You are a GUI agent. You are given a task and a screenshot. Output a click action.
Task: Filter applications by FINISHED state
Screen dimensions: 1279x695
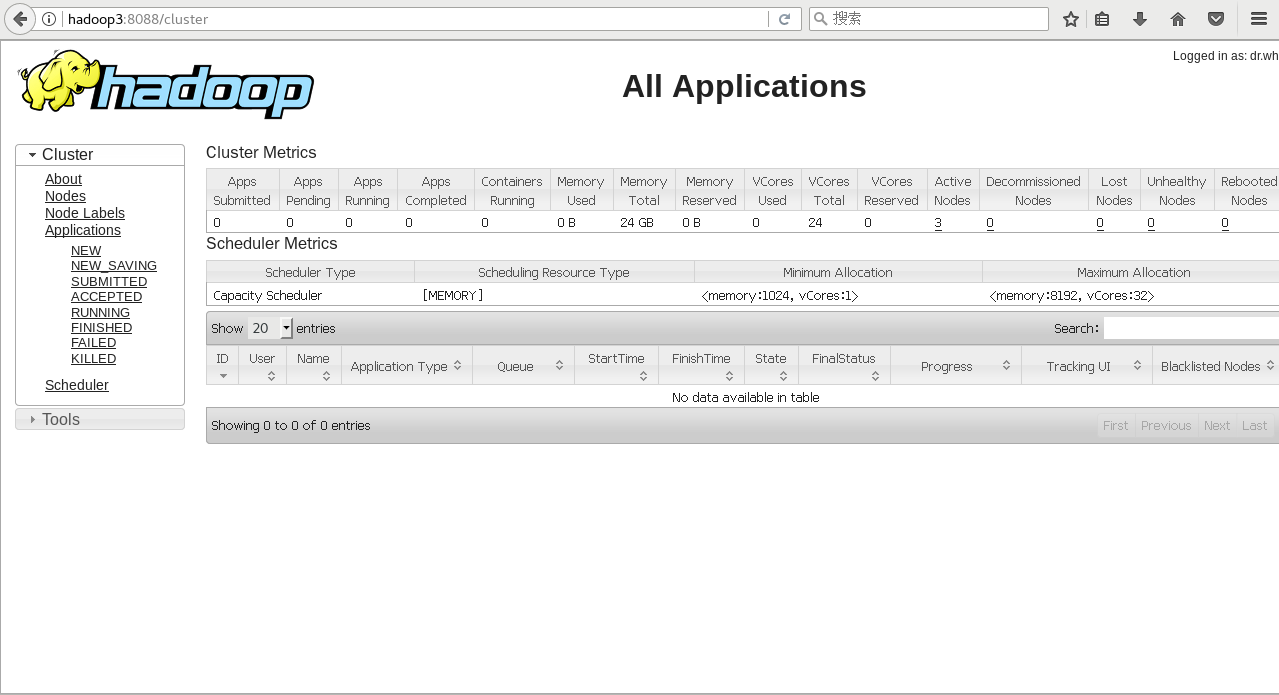pyautogui.click(x=101, y=328)
